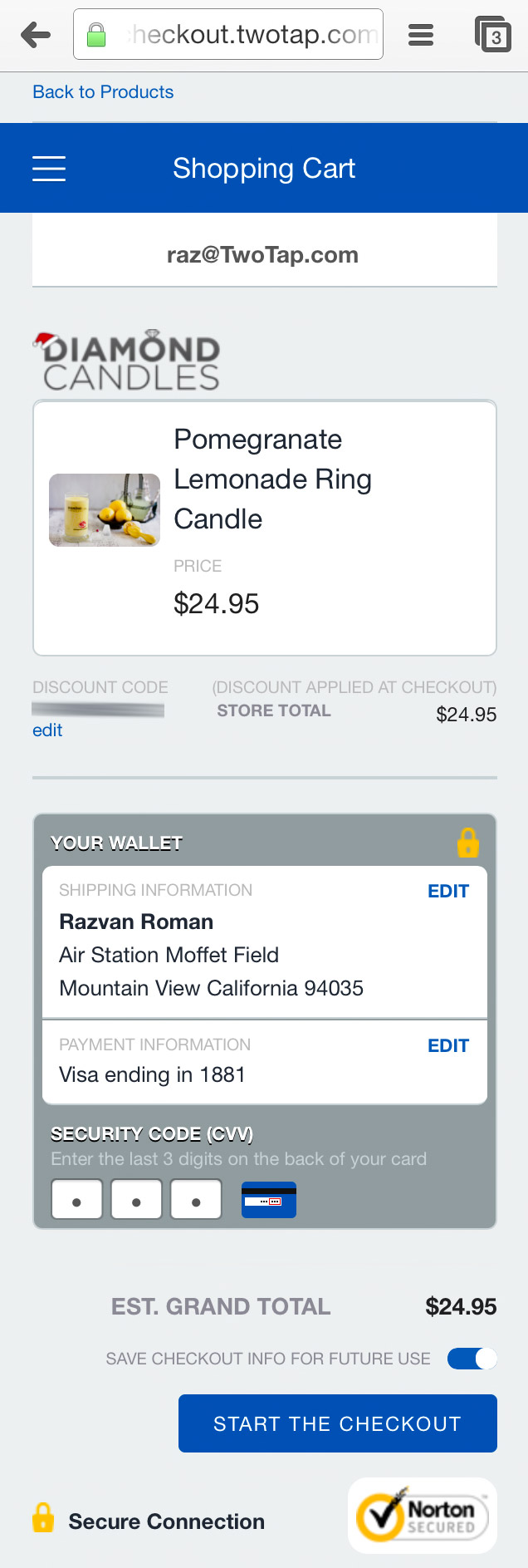Tap the wallet's yellow lock icon

point(468,843)
